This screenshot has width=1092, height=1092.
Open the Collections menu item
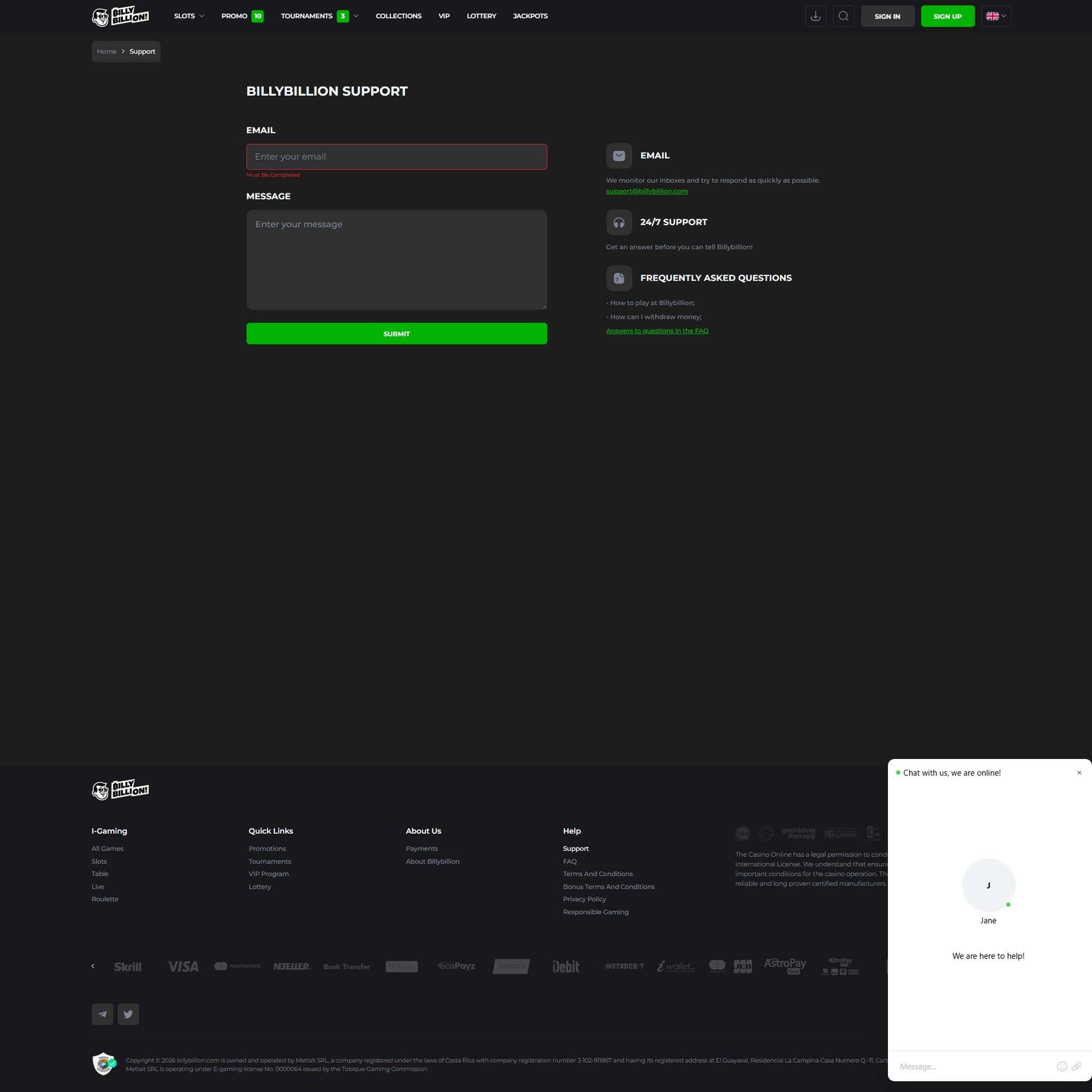(x=399, y=16)
